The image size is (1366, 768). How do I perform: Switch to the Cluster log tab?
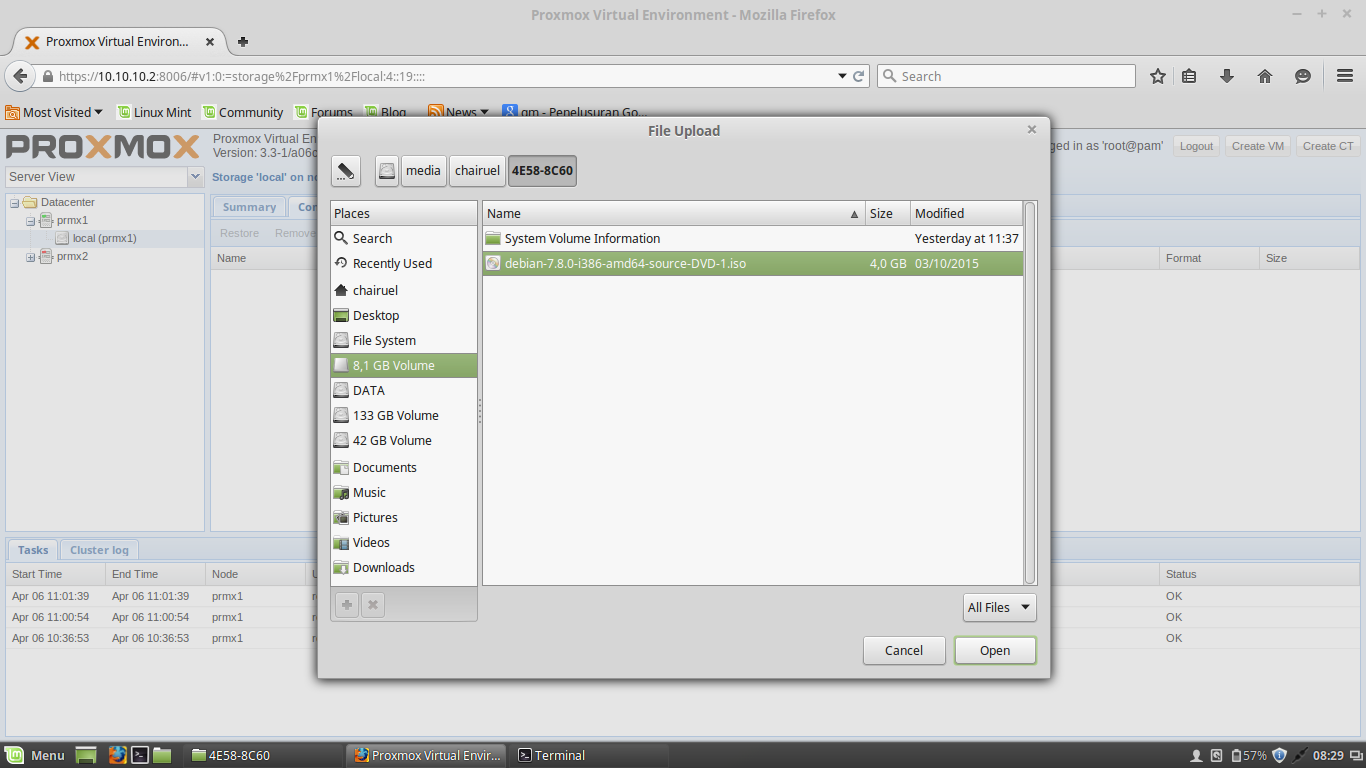(99, 550)
